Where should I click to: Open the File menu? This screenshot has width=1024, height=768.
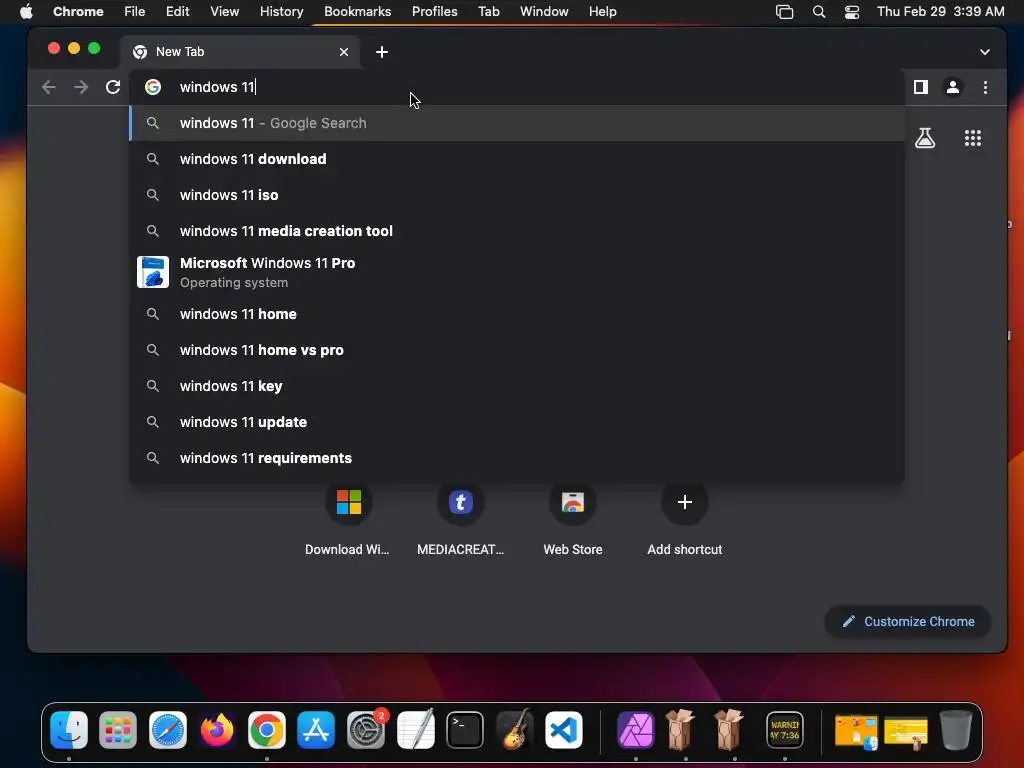[x=135, y=11]
